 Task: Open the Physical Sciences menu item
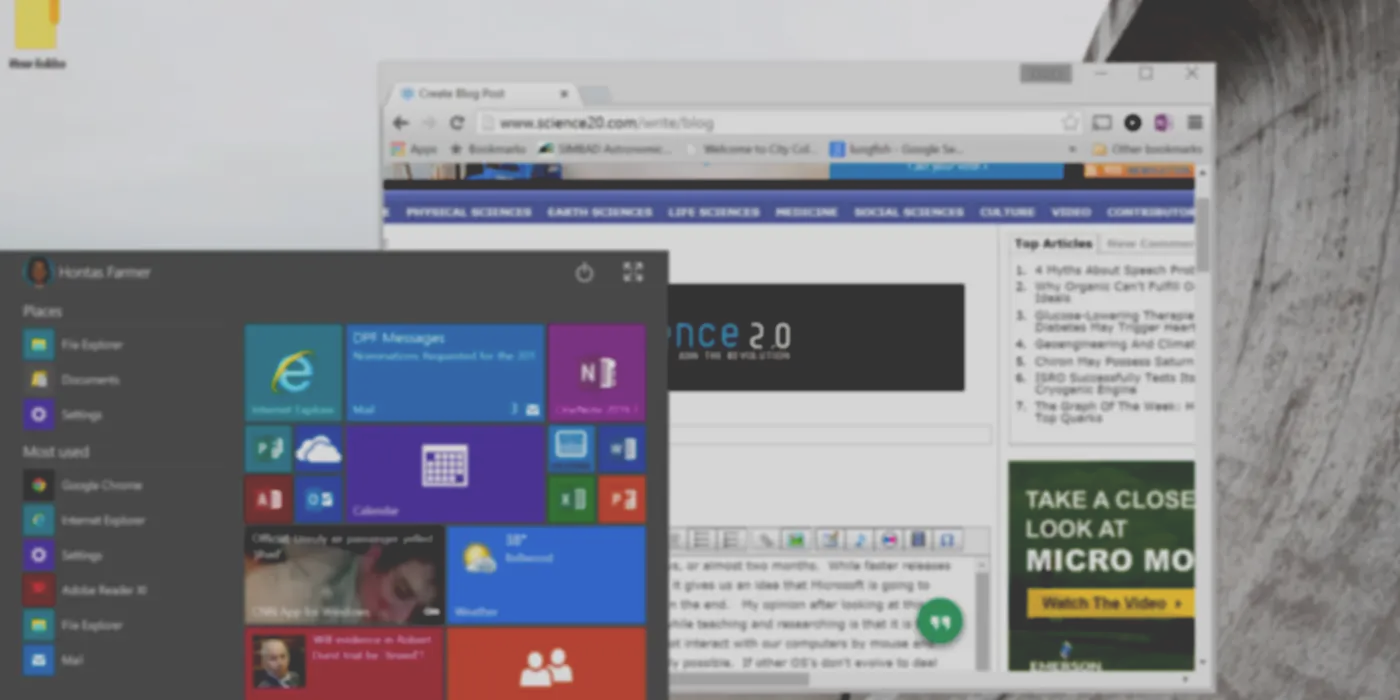pyautogui.click(x=469, y=212)
